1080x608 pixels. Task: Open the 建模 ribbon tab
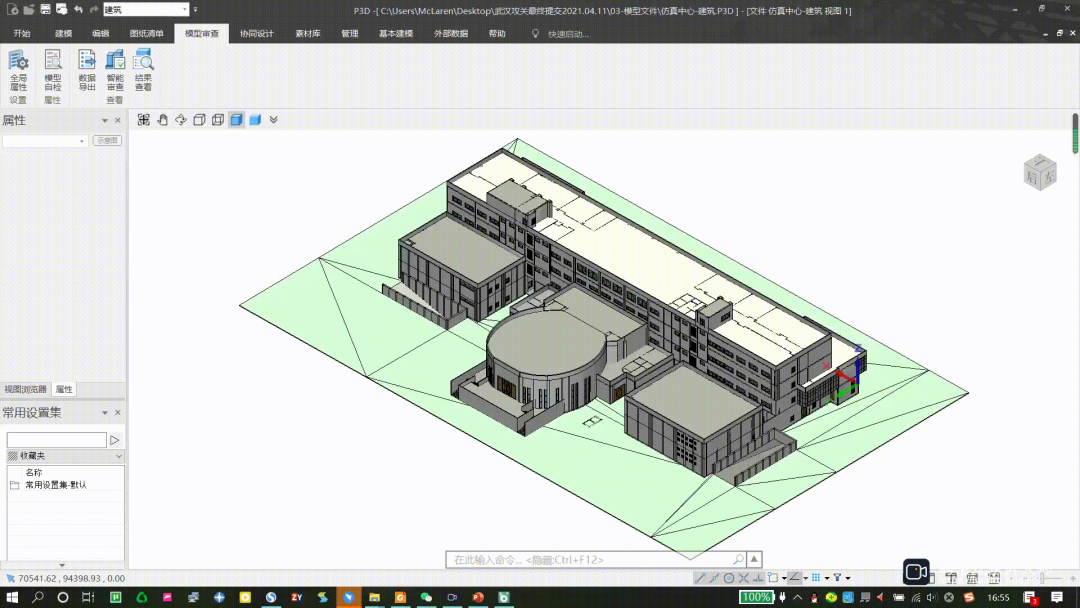63,33
